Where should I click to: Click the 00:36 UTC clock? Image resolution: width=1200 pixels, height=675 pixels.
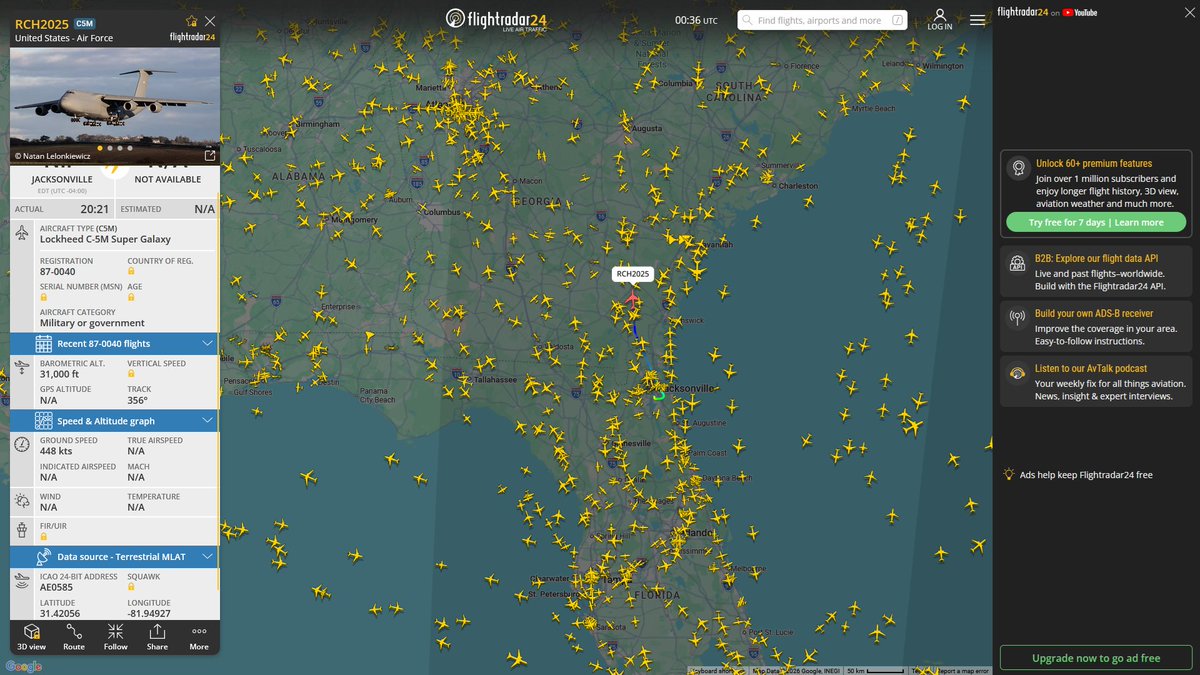pyautogui.click(x=696, y=20)
